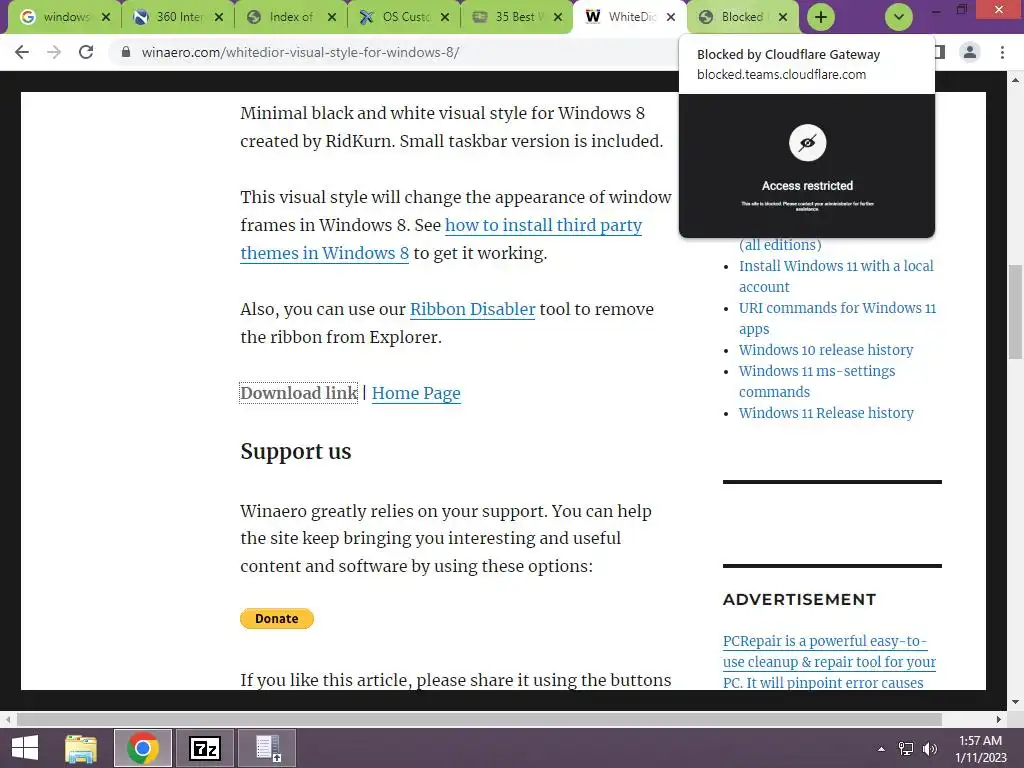Screen dimensions: 1024x768
Task: Open the document app taskbar icon
Action: pyautogui.click(x=266, y=748)
